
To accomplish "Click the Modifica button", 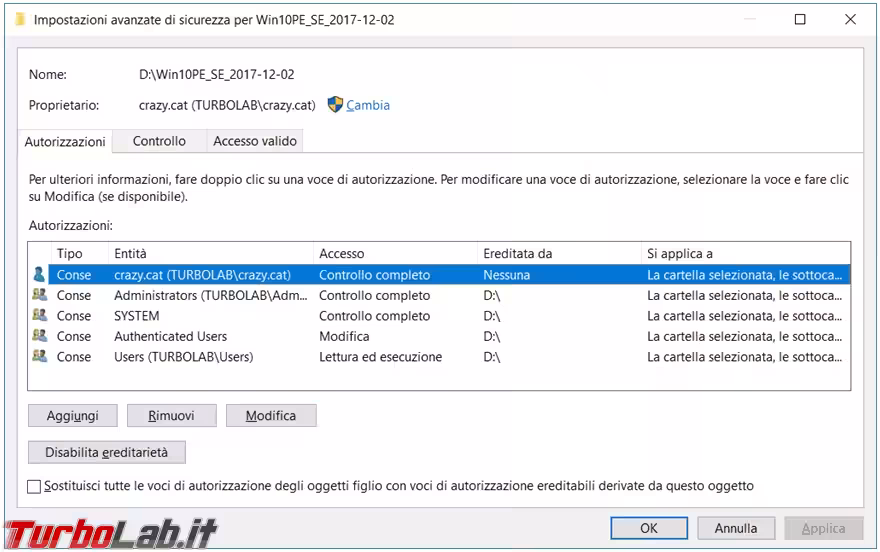I will [x=270, y=416].
